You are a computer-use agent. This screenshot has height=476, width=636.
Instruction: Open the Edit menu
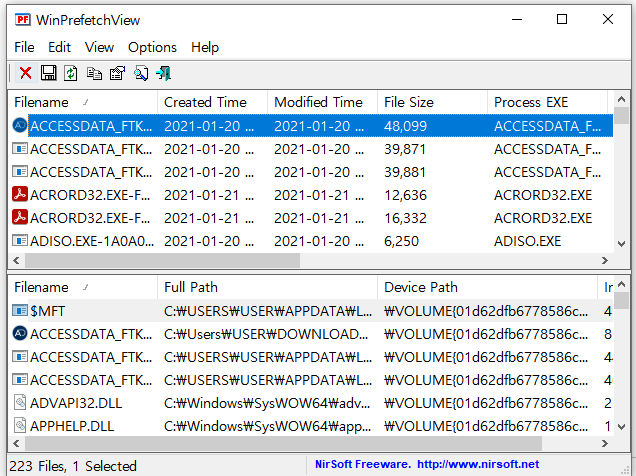59,47
